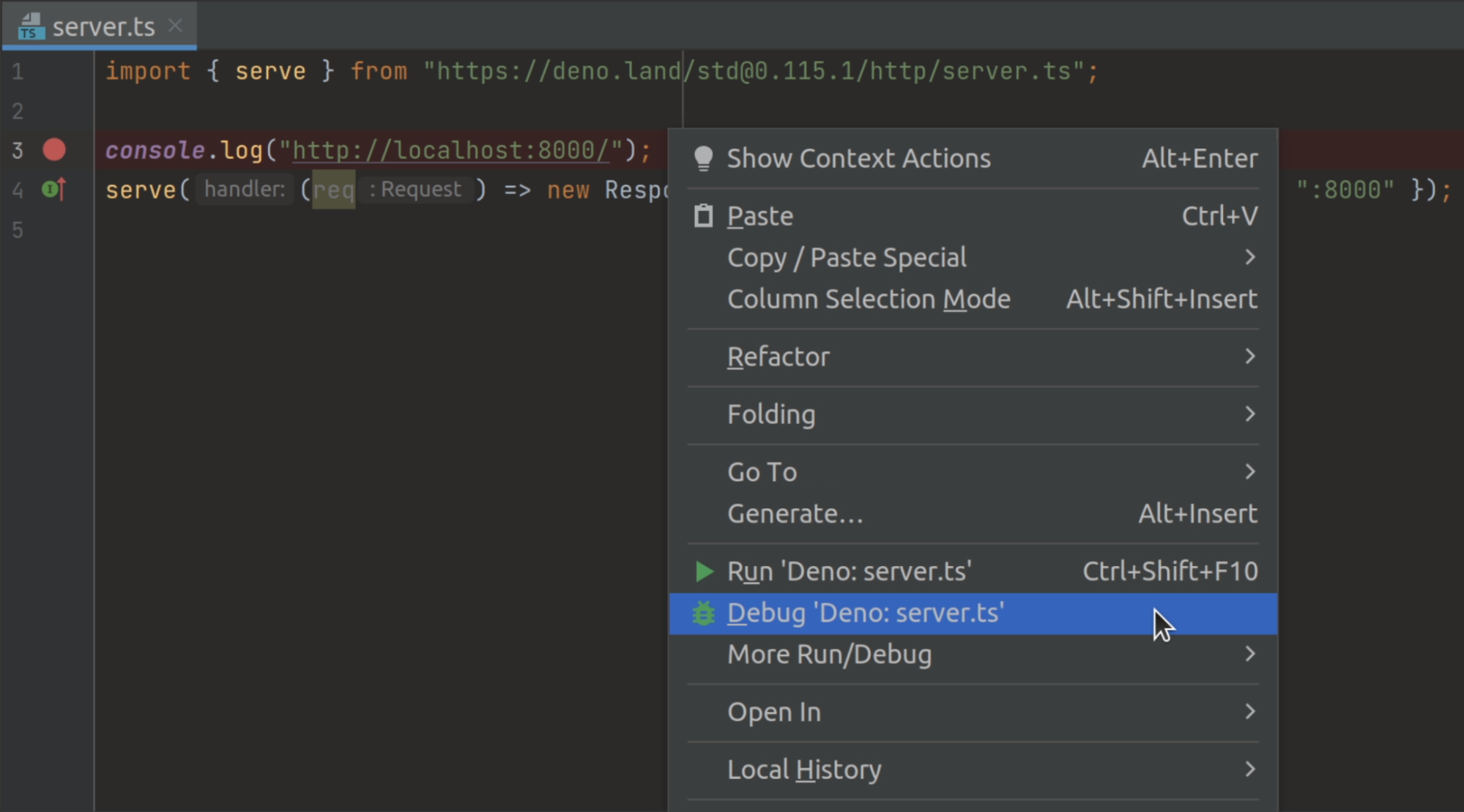Enable Column Selection Mode

point(869,299)
